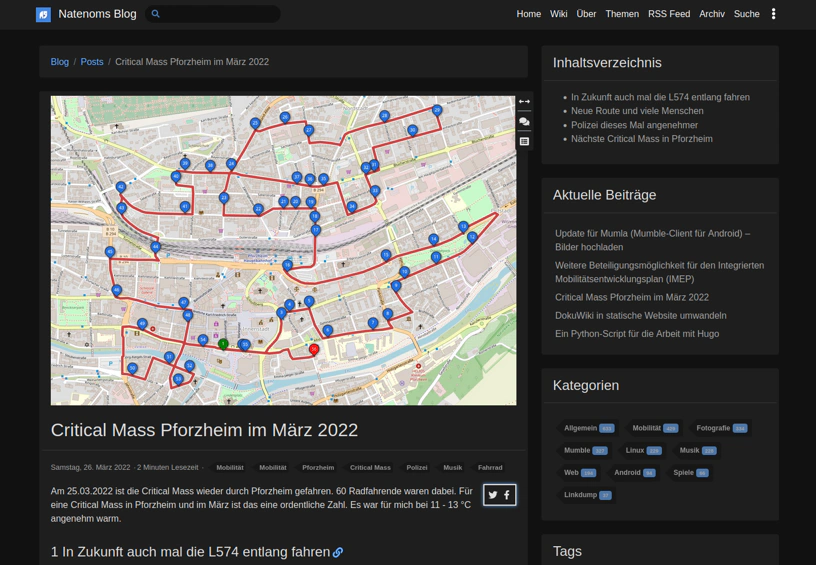Open the Archiv page
816x565 pixels.
(x=711, y=14)
